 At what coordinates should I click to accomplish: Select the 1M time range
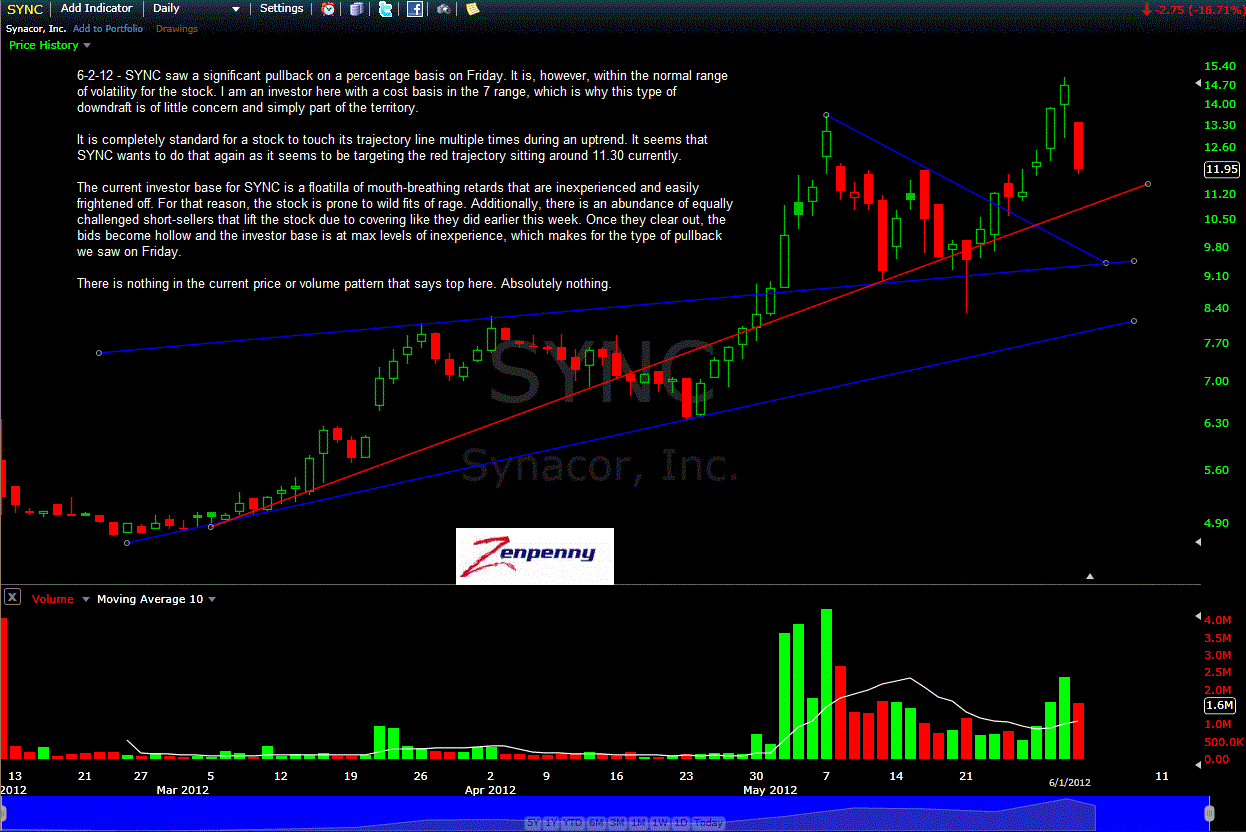pyautogui.click(x=638, y=823)
